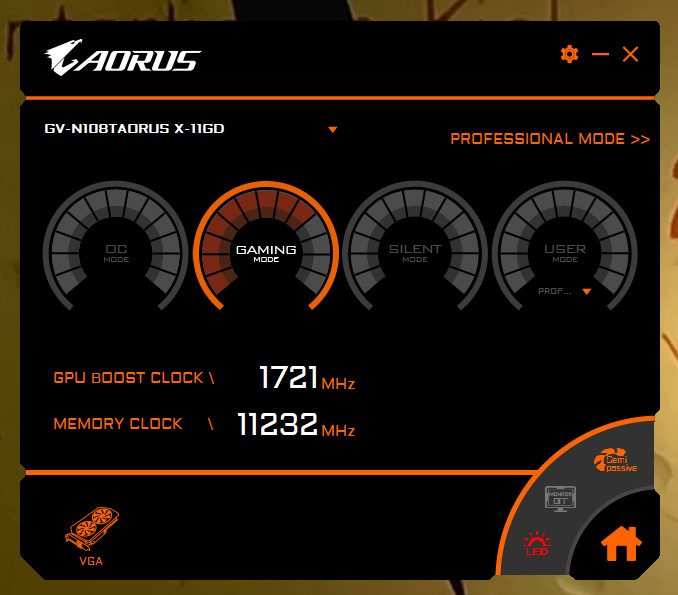Select User Mode gauge
Image resolution: width=678 pixels, height=595 pixels.
[565, 246]
